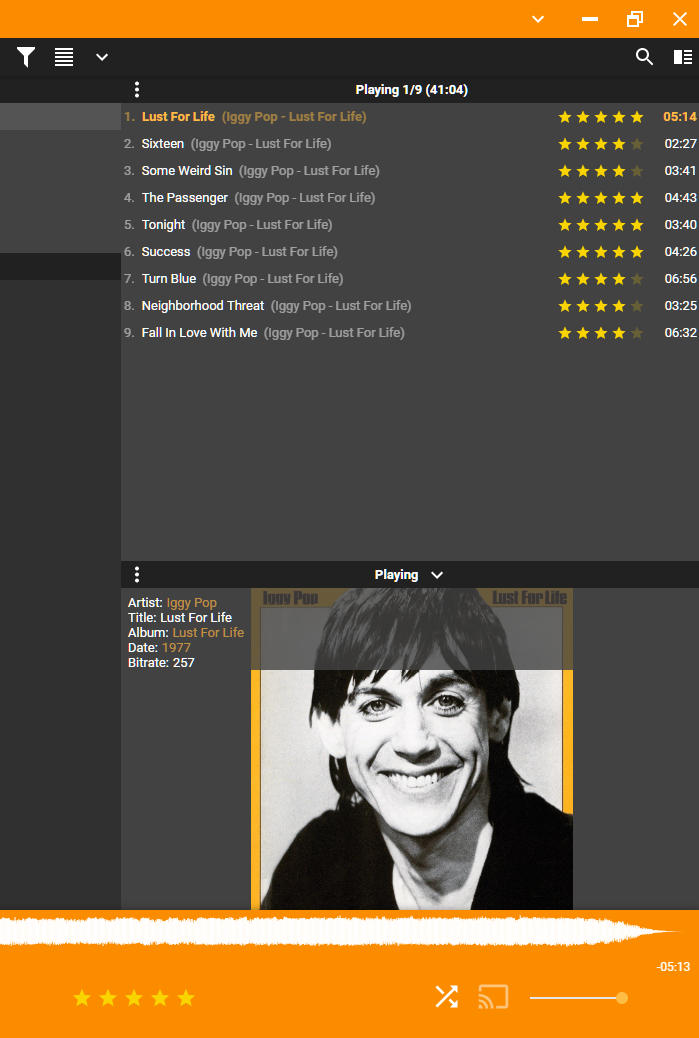Select the highlighted top item in left sidebar
Screen dimensions: 699x1038
click(60, 117)
